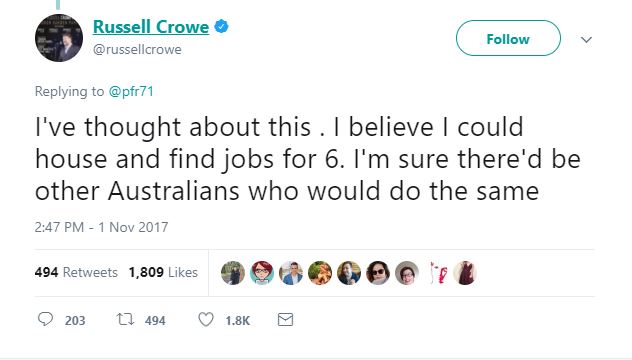The image size is (632, 360).
Task: Click the reply speech bubble icon
Action: pyautogui.click(x=45, y=319)
